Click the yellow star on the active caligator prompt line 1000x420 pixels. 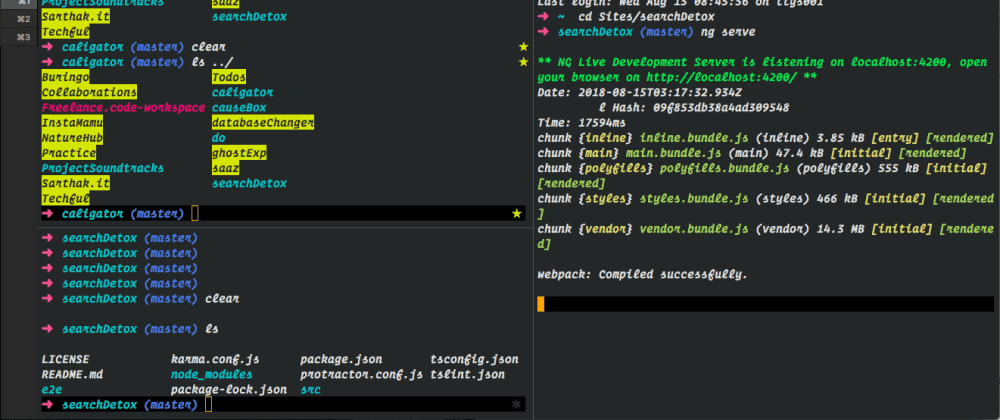tap(517, 214)
